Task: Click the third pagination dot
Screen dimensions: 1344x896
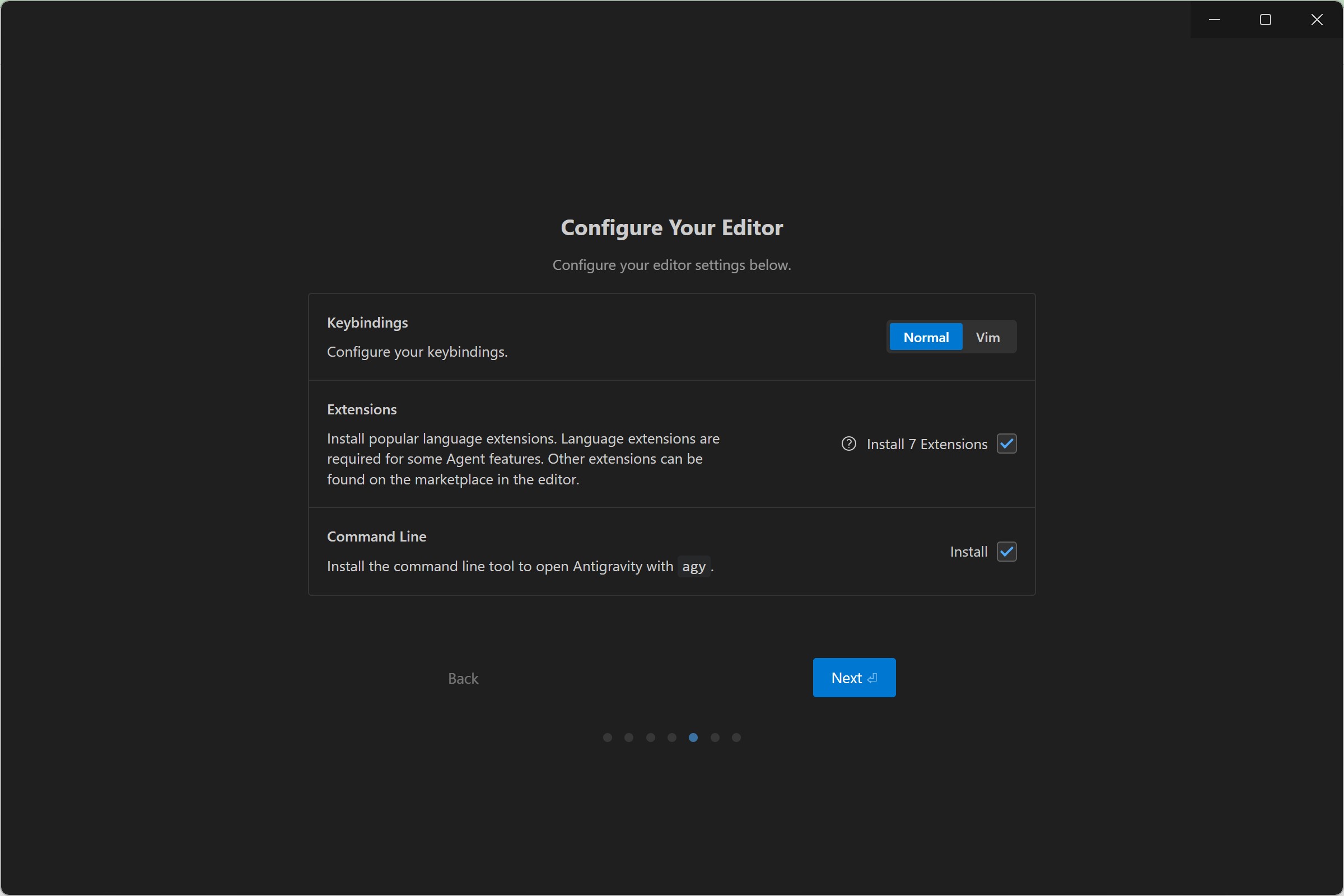Action: [x=650, y=738]
